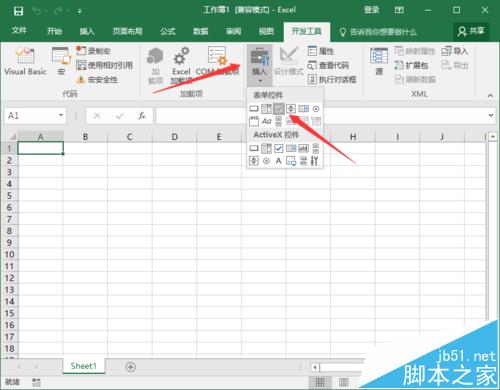The height and width of the screenshot is (390, 500).
Task: Open the Visual Basic editor
Action: click(25, 62)
